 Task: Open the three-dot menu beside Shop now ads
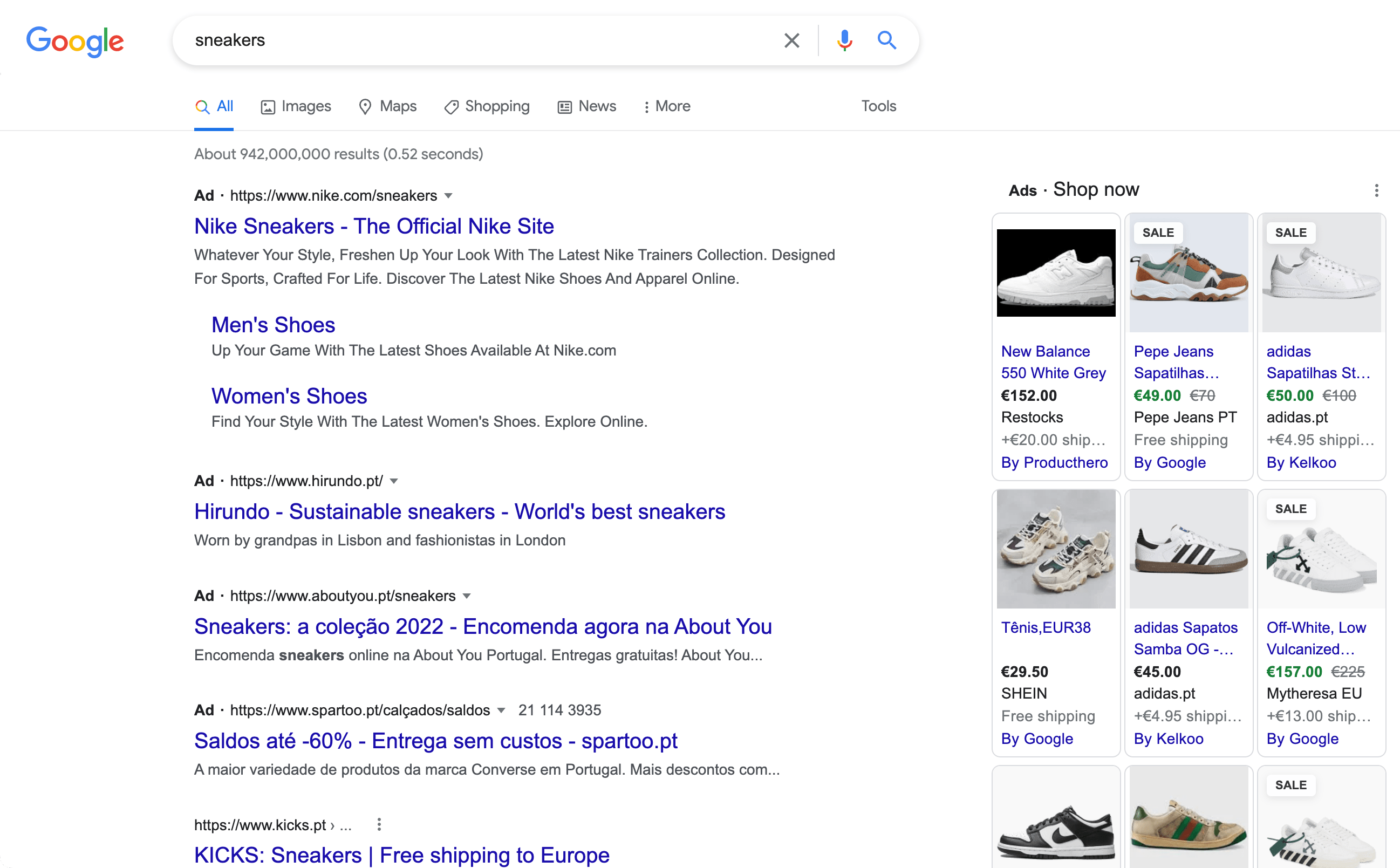(1376, 189)
